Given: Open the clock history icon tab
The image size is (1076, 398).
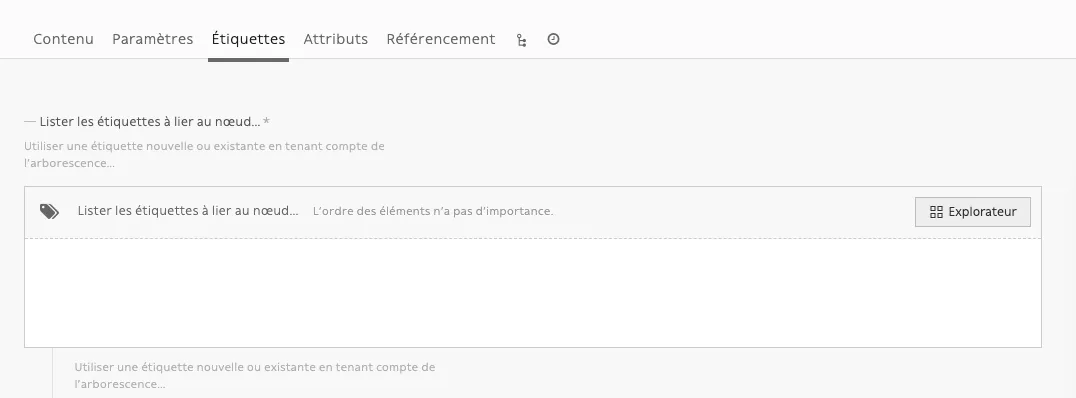Looking at the screenshot, I should tap(553, 39).
